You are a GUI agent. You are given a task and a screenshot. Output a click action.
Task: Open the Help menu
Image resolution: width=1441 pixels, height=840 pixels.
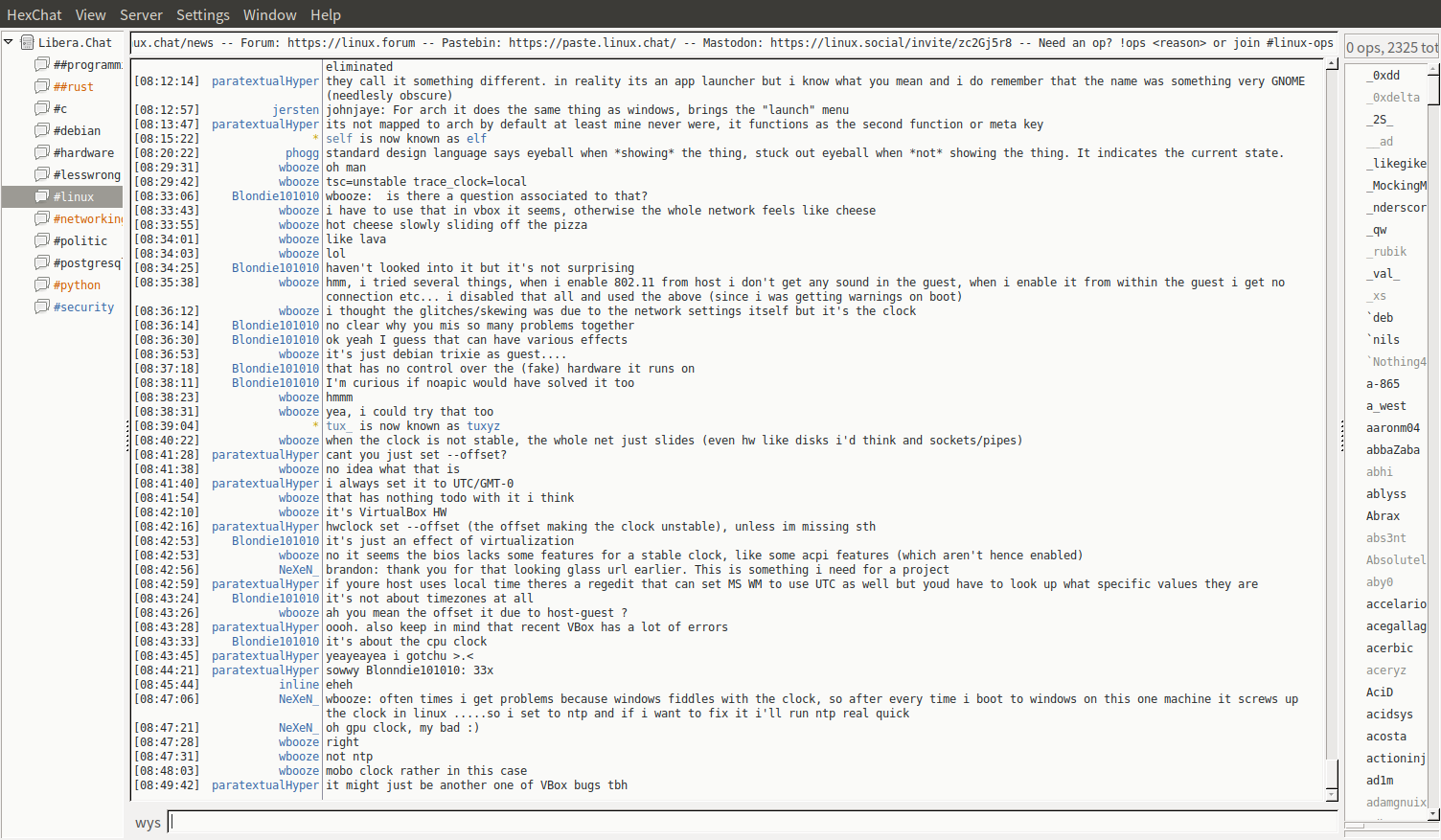click(326, 14)
